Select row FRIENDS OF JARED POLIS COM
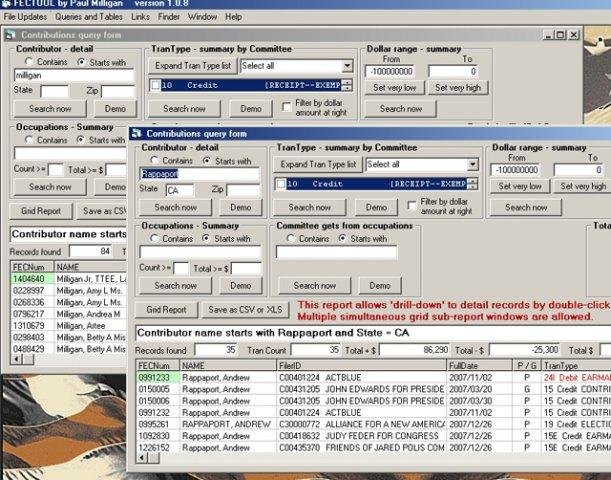Image resolution: width=611 pixels, height=480 pixels. pos(373,448)
